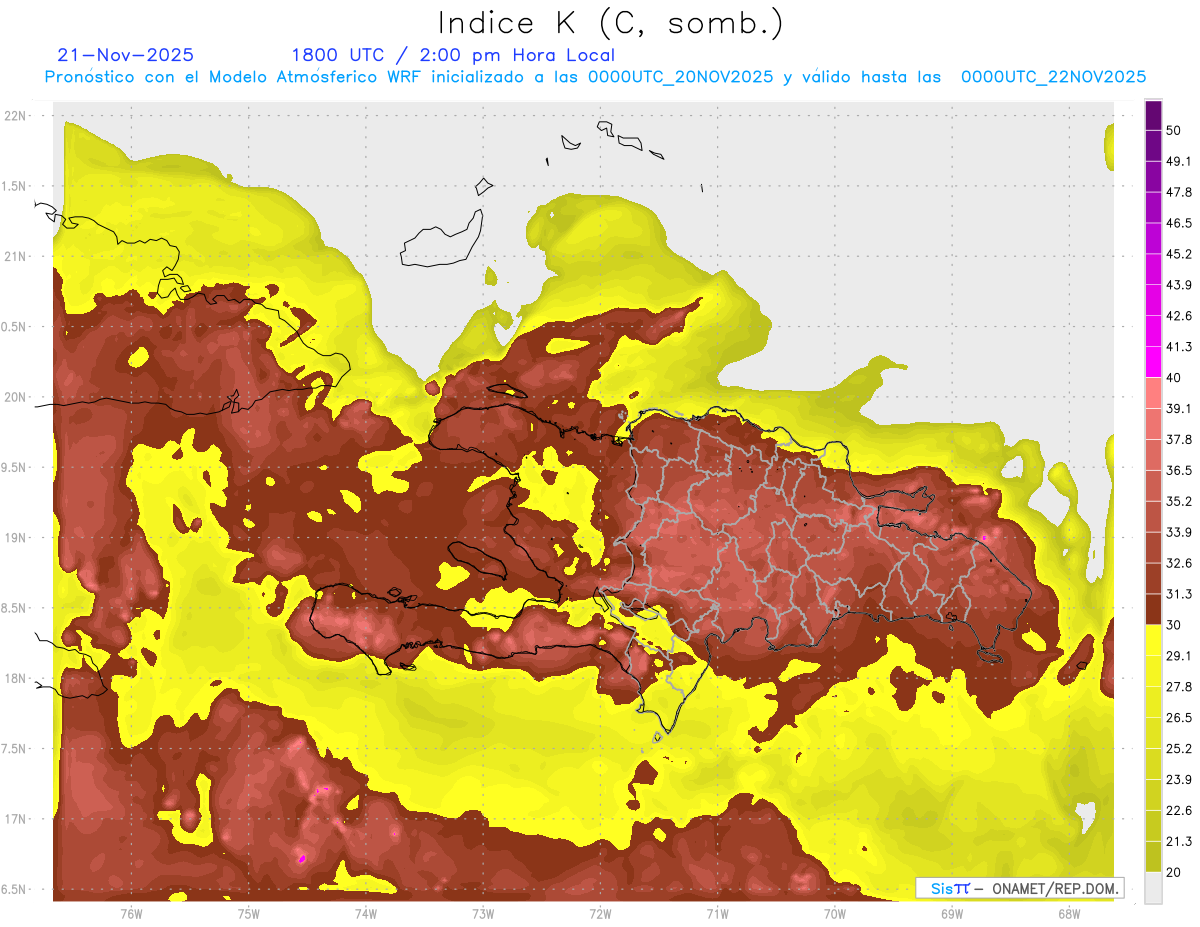Click the legend value "42.6"
Viewport: 1200px width, 927px height.
pos(1179,316)
